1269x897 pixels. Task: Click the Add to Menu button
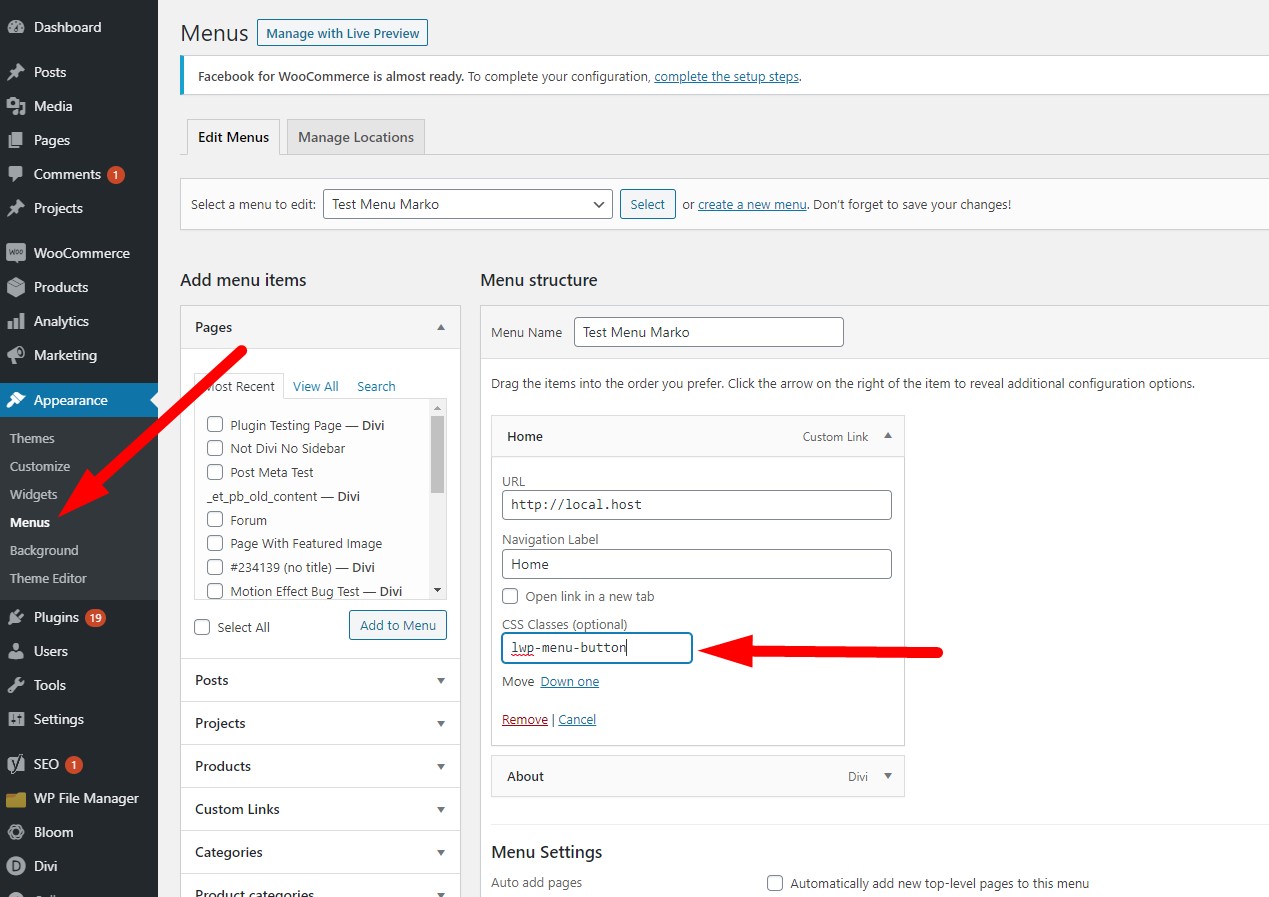pos(398,625)
